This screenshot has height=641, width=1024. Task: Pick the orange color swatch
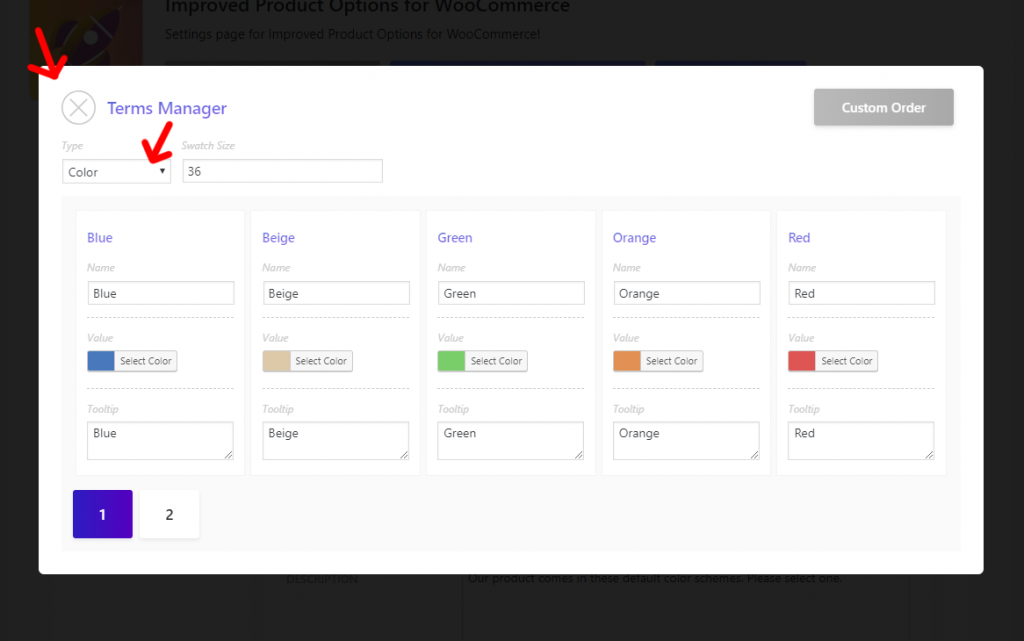coord(627,361)
